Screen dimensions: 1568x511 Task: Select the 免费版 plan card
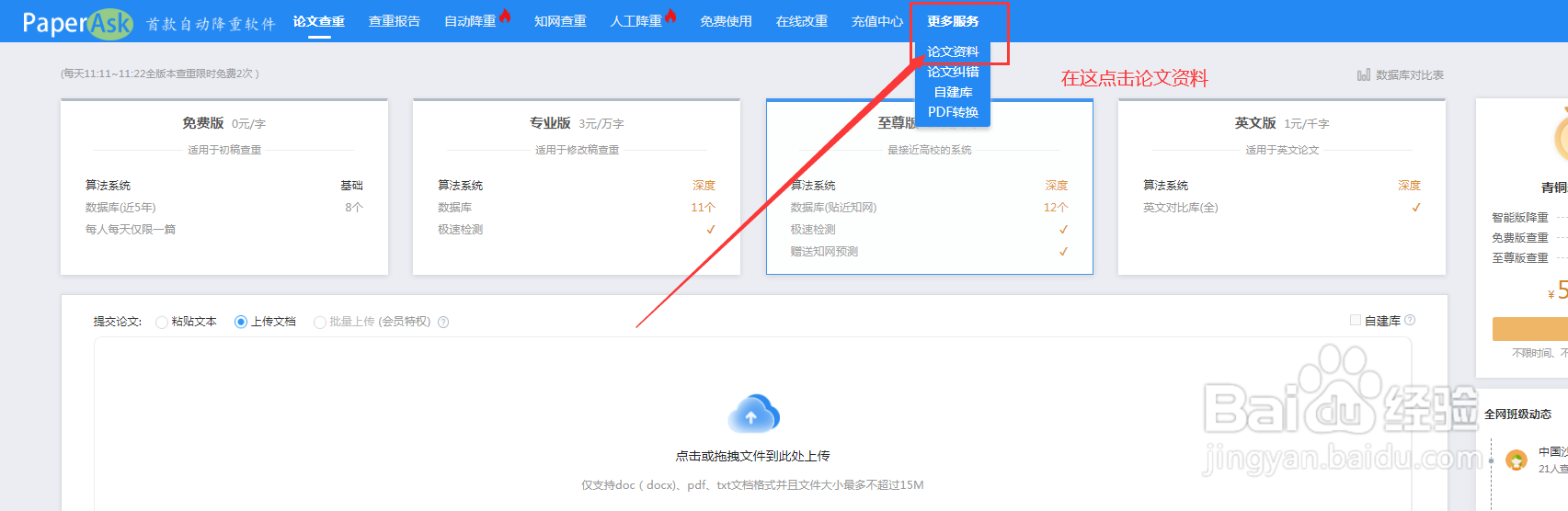pos(224,187)
